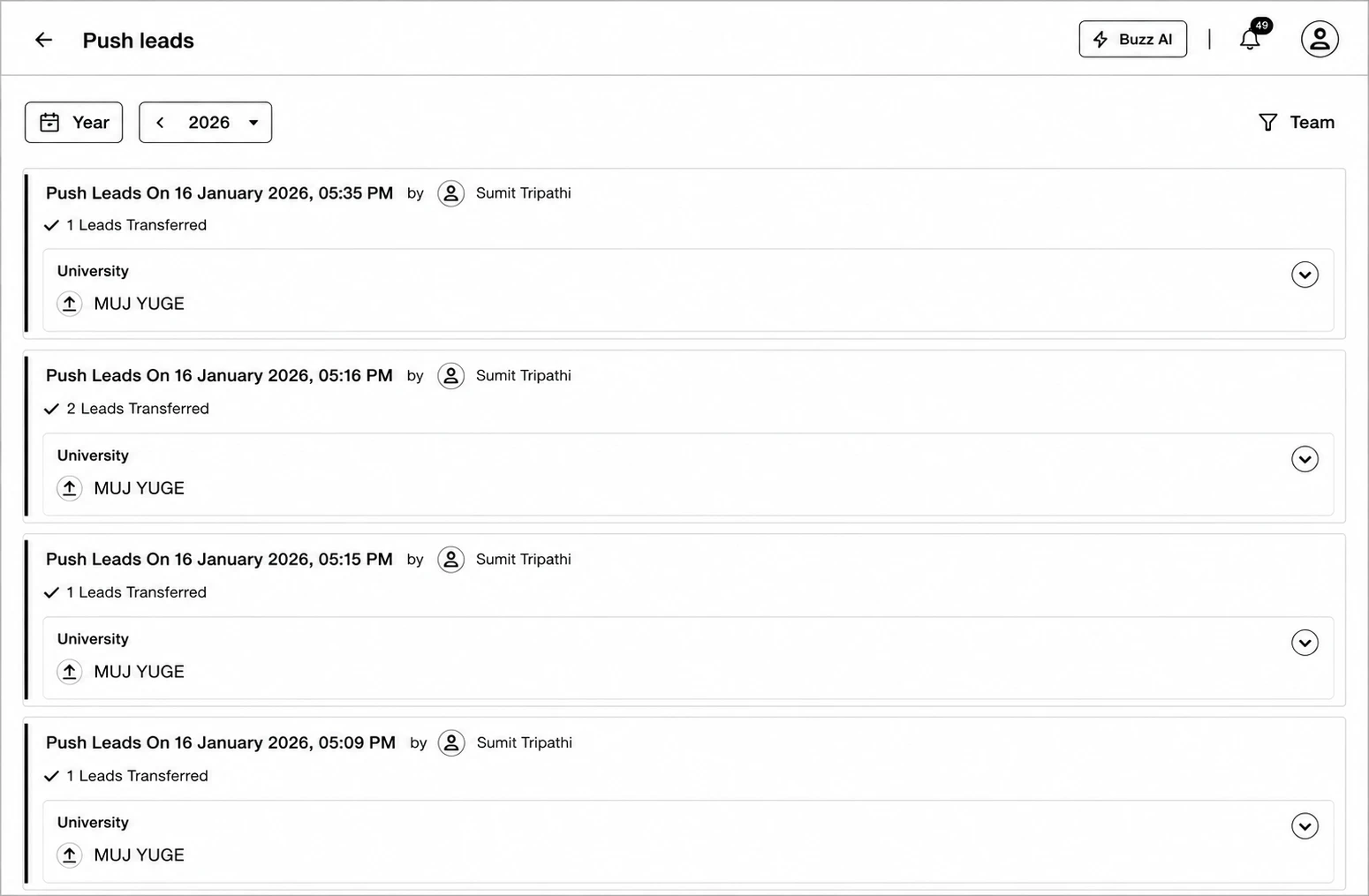Click upload icon in 05:35 PM card
This screenshot has width=1369, height=896.
point(70,304)
